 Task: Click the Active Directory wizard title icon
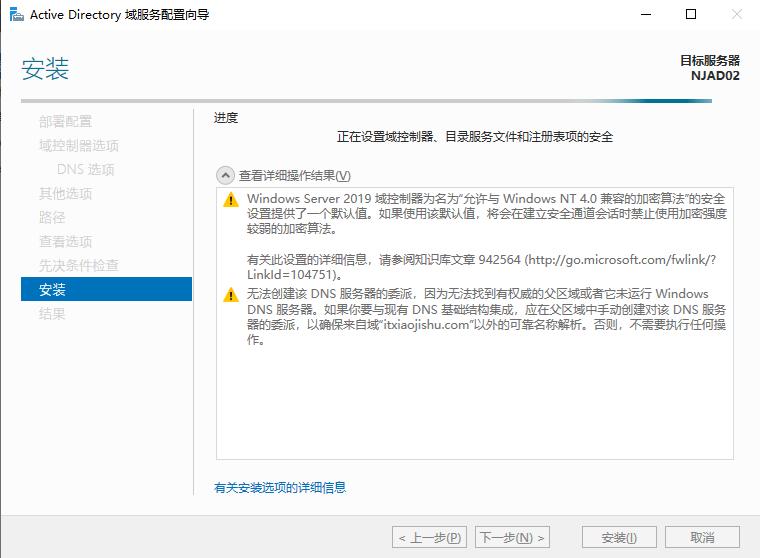point(16,15)
